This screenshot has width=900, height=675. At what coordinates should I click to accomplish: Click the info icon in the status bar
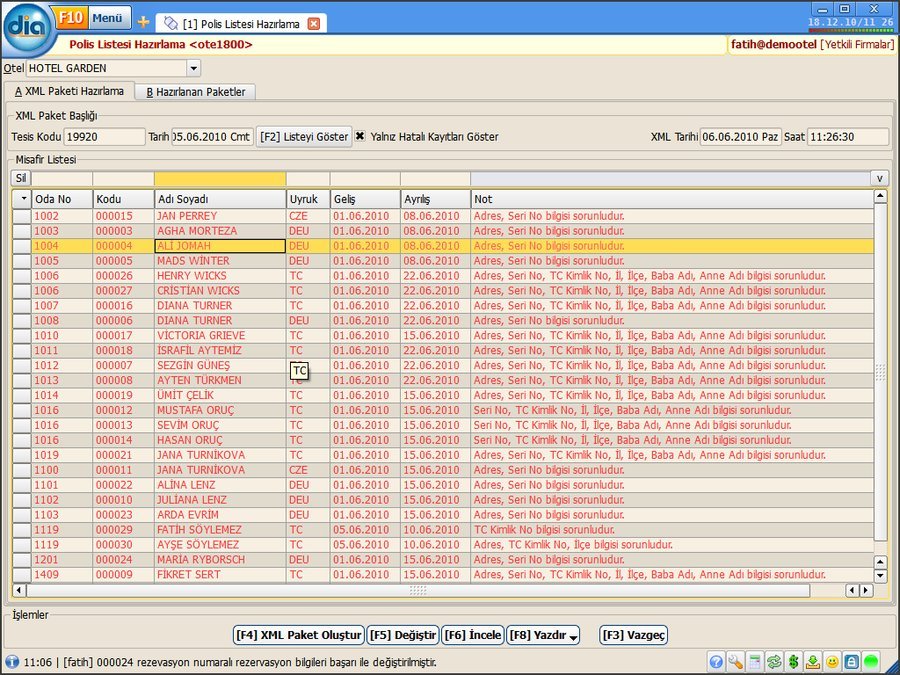pos(11,662)
